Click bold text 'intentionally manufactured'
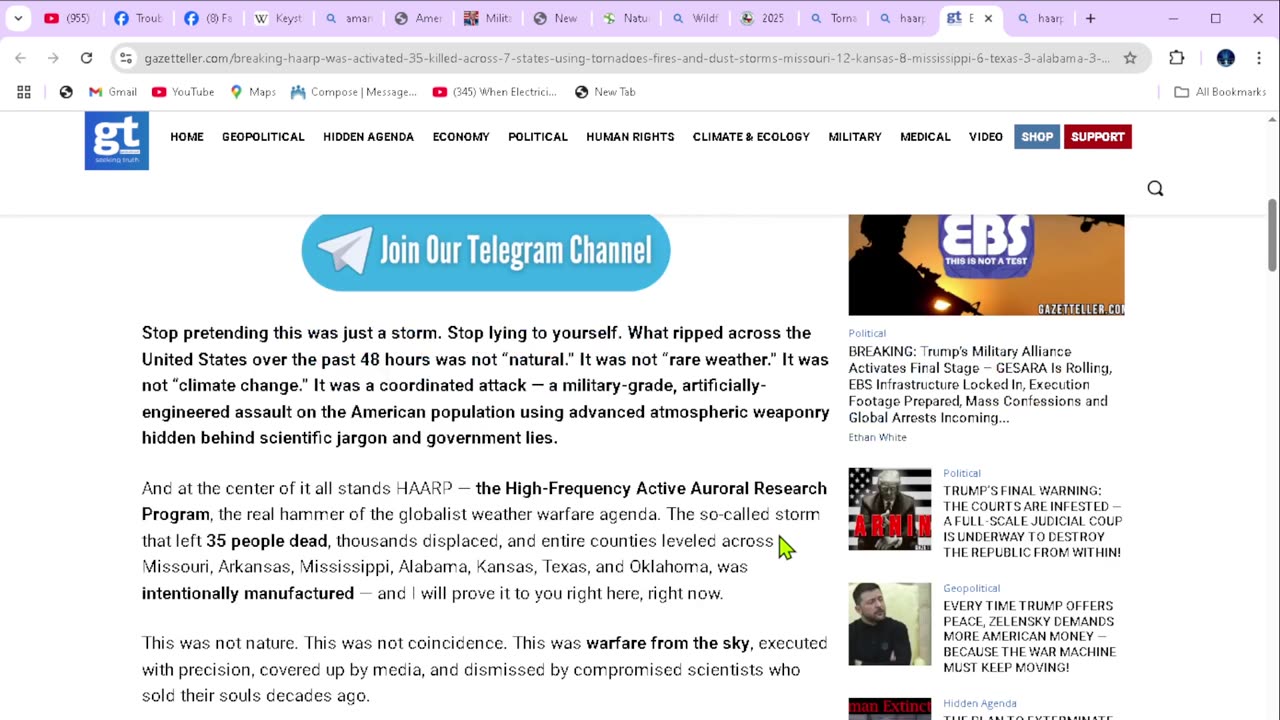Screen dimensions: 1280x720 click(x=248, y=593)
